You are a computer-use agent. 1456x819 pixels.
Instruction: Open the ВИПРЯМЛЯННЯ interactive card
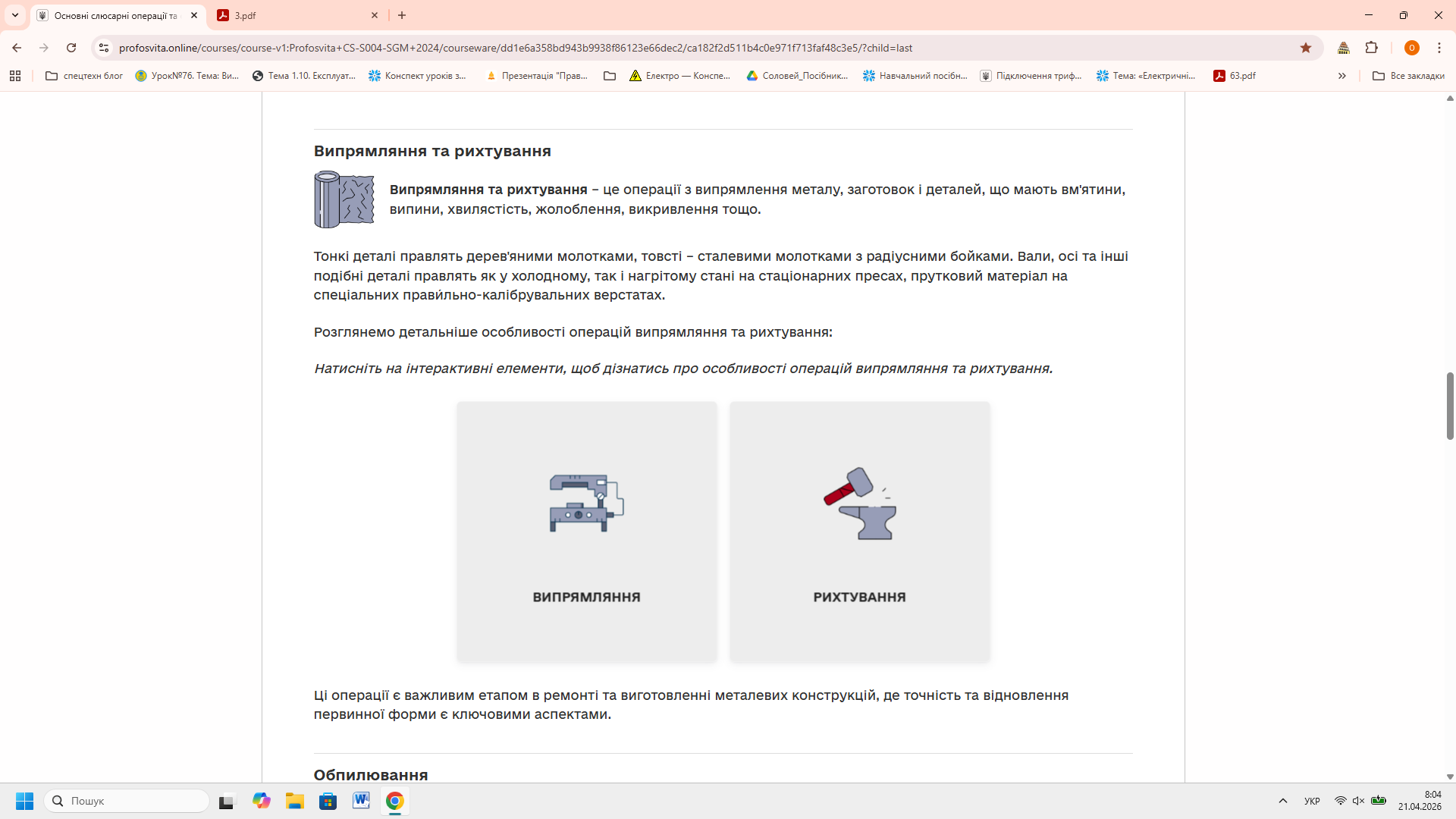586,532
